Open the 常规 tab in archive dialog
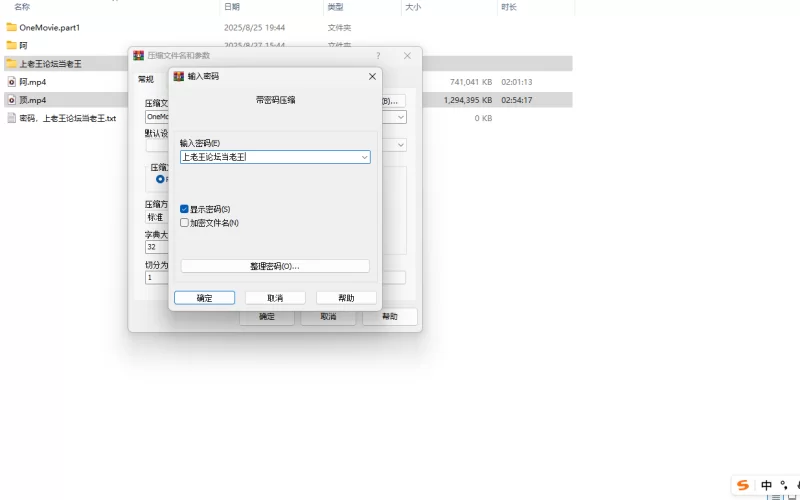The width and height of the screenshot is (800, 500). (x=146, y=79)
